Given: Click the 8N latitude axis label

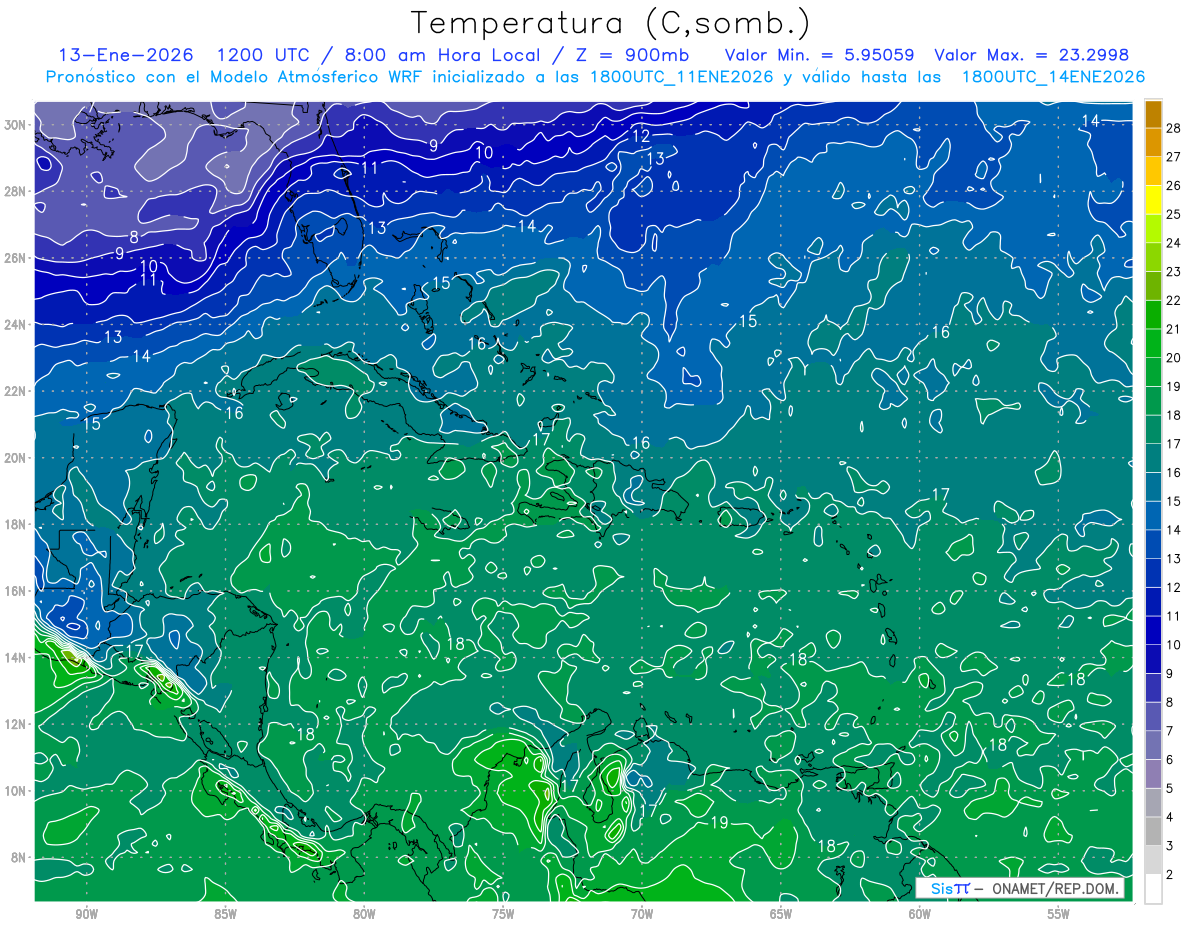Looking at the screenshot, I should point(20,858).
